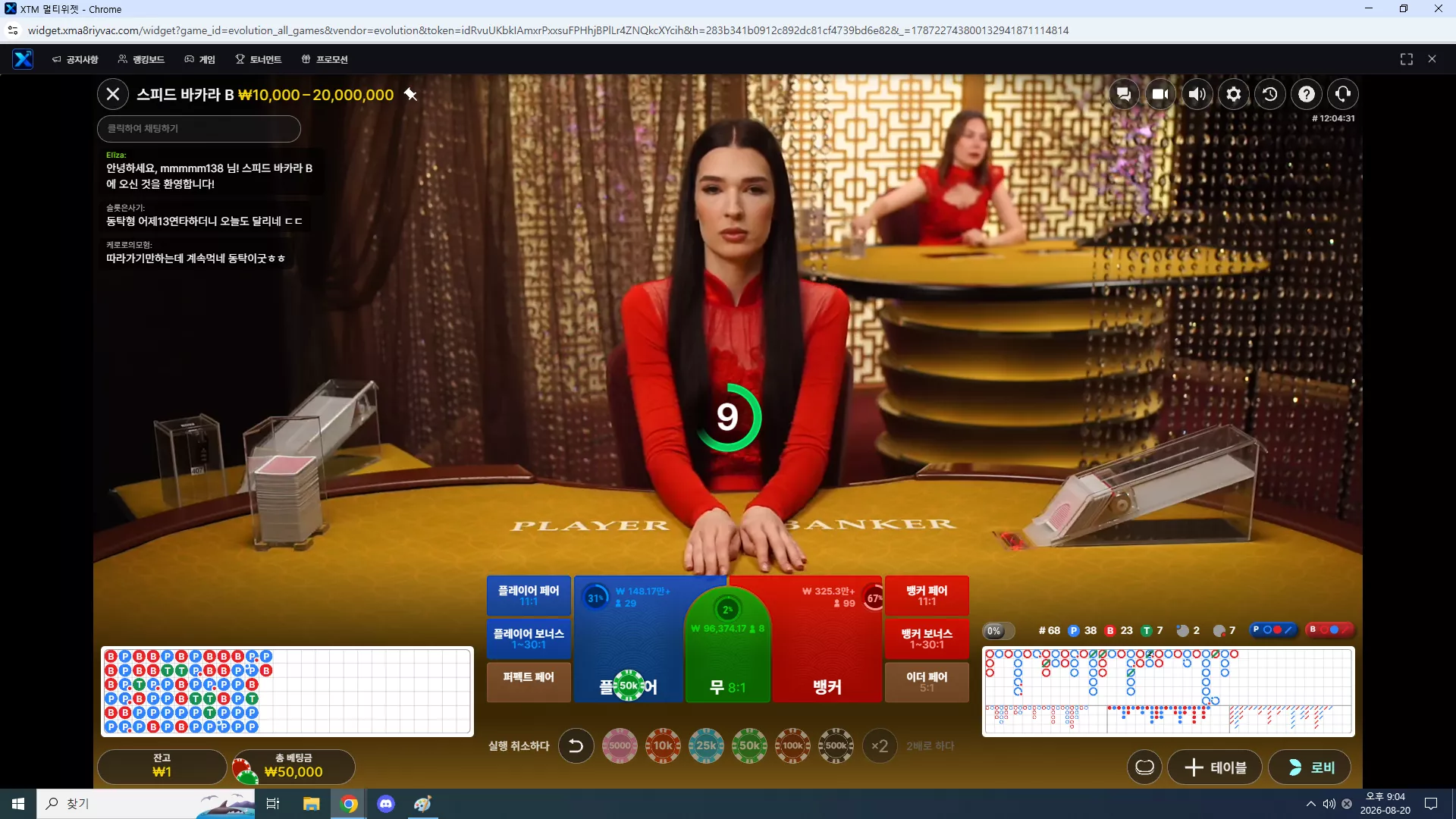This screenshot has height=819, width=1456.
Task: Click the taskbar search box
Action: [146, 804]
